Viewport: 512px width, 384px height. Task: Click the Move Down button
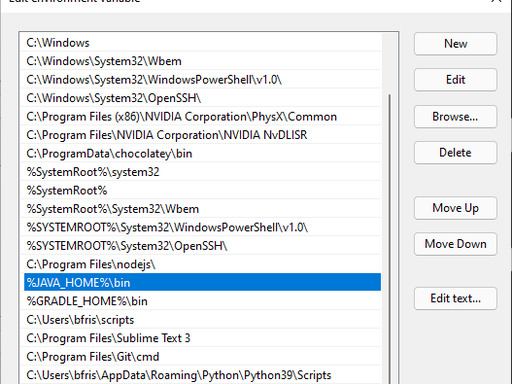[455, 244]
